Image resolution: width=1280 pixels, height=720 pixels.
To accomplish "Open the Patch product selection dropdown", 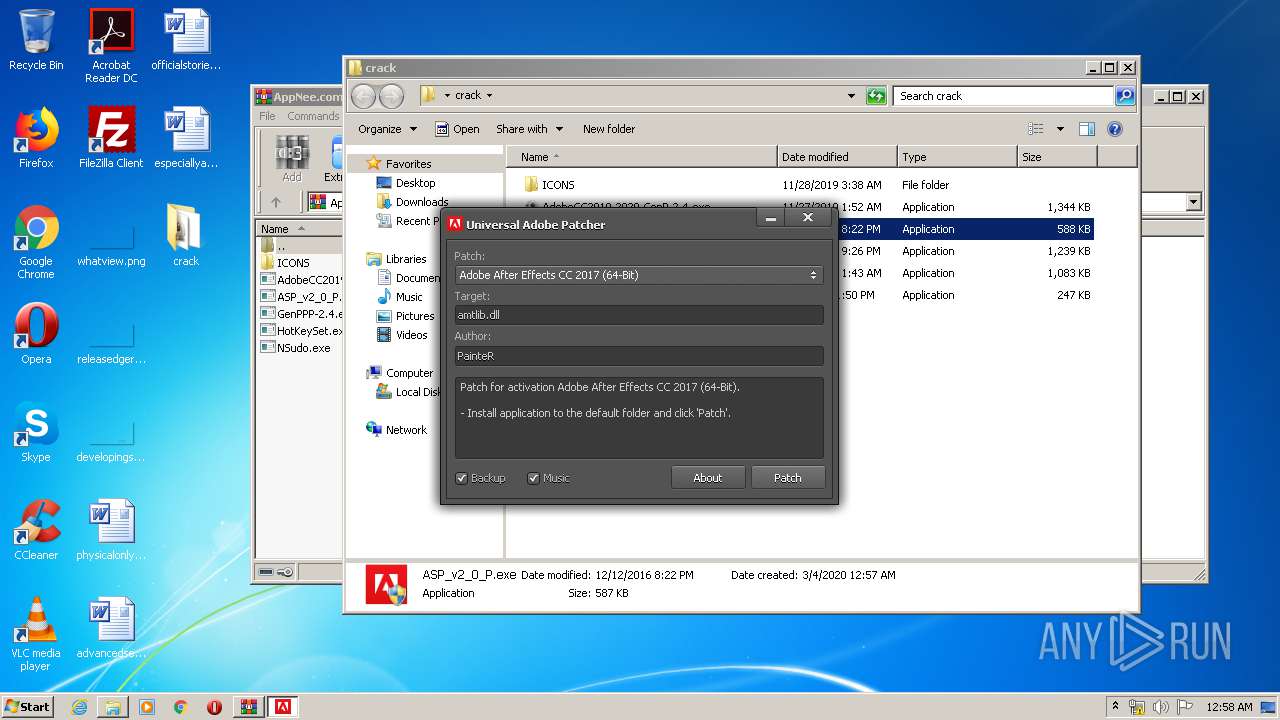I will [639, 274].
